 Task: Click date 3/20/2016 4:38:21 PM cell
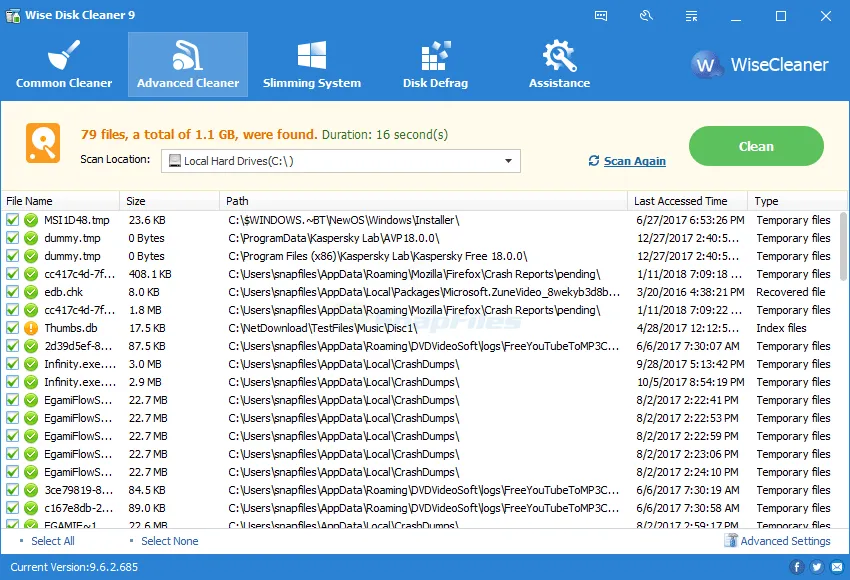pos(690,292)
